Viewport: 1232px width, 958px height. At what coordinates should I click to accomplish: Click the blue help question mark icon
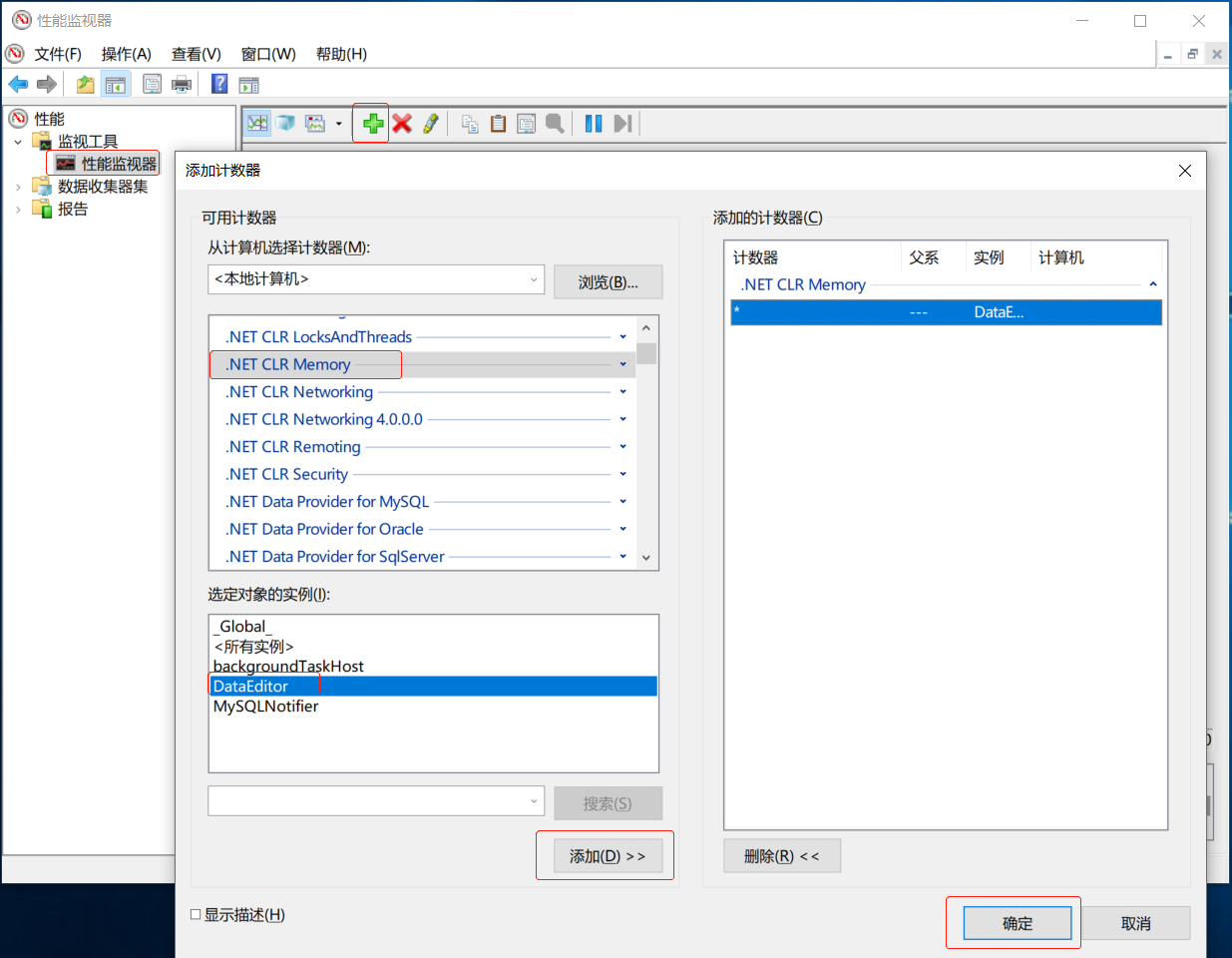[219, 85]
